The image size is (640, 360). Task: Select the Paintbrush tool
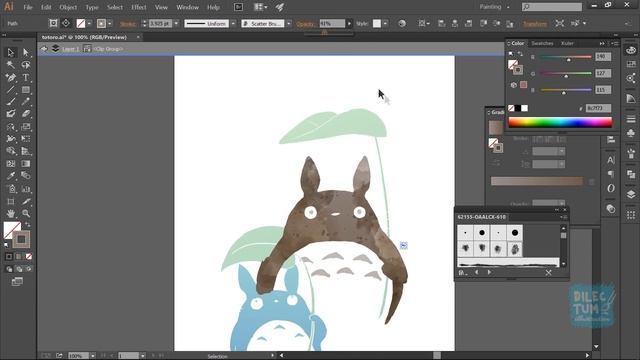[11, 102]
